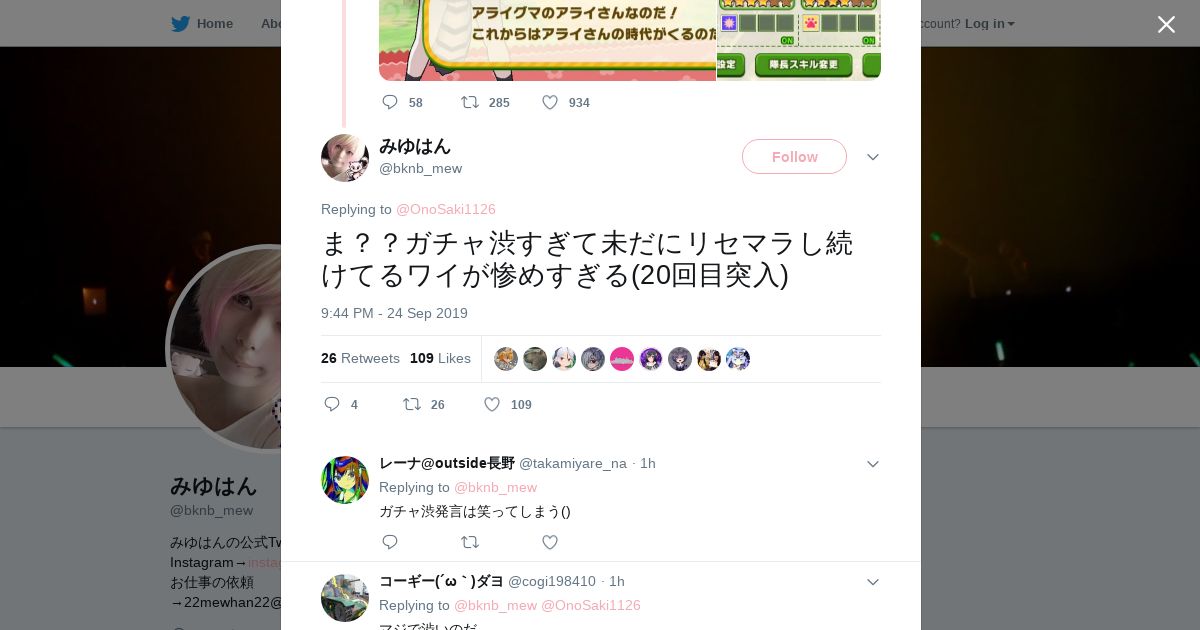This screenshot has height=630, width=1200.
Task: Open the Log in dropdown menu
Action: tap(990, 23)
